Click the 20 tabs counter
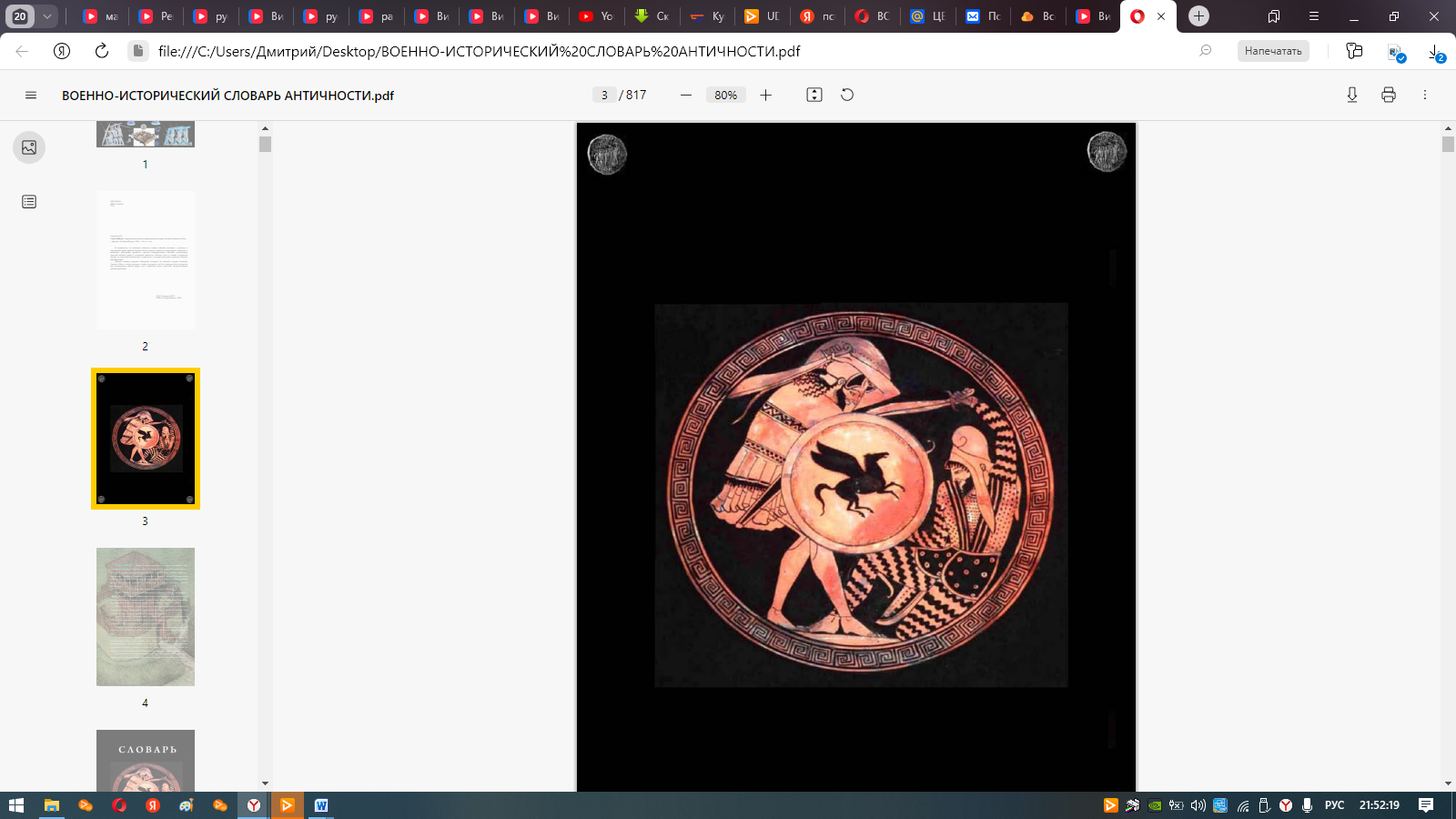 tap(20, 16)
